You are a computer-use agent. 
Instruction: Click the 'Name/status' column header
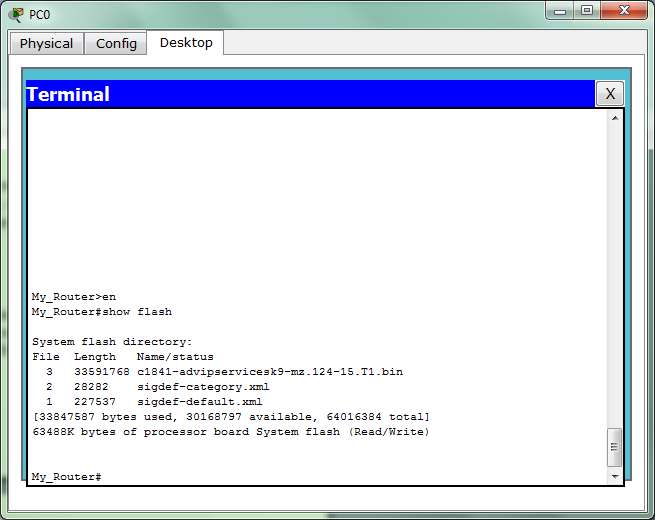(x=175, y=357)
